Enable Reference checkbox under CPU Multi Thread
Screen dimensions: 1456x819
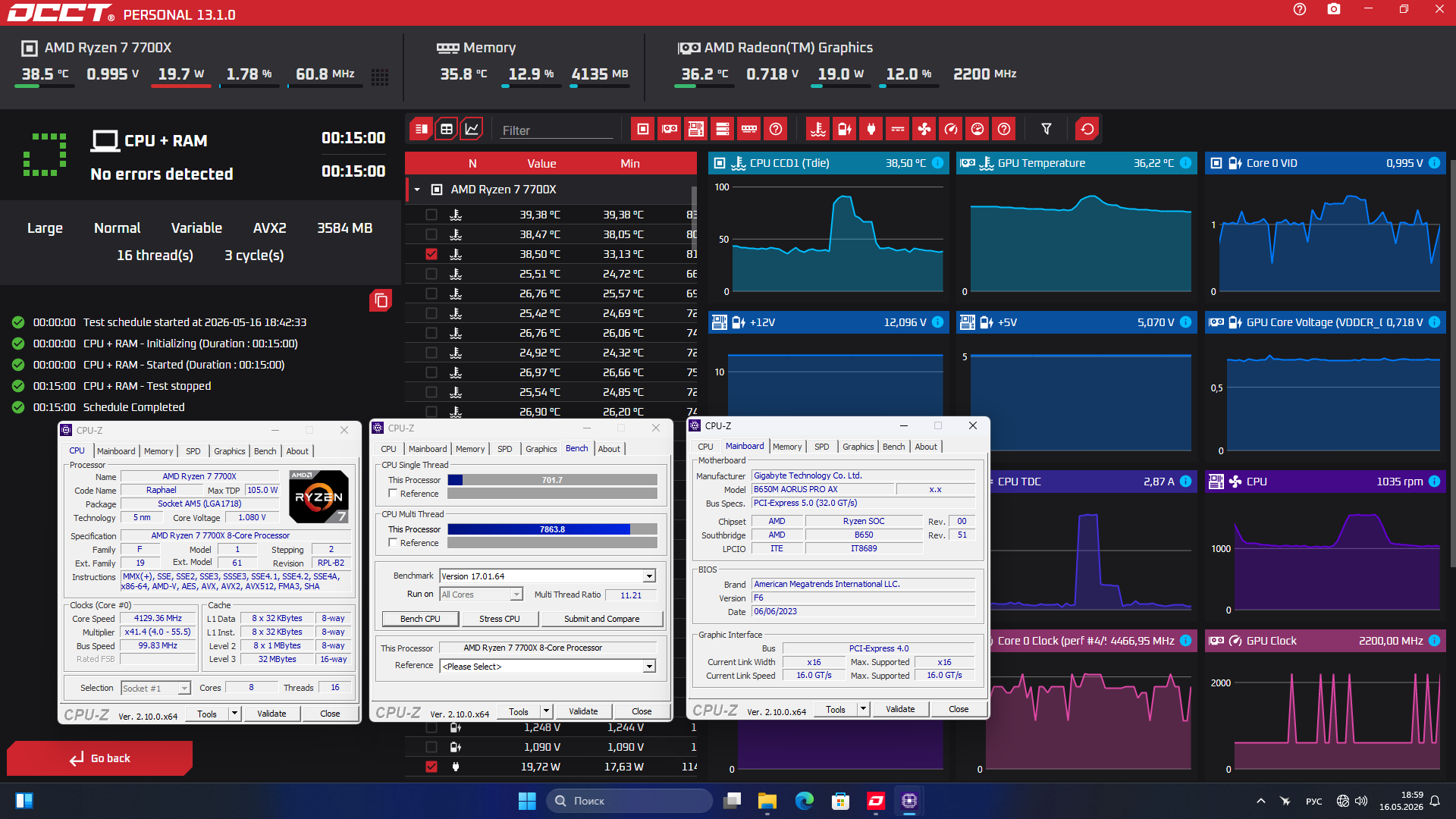tap(393, 543)
